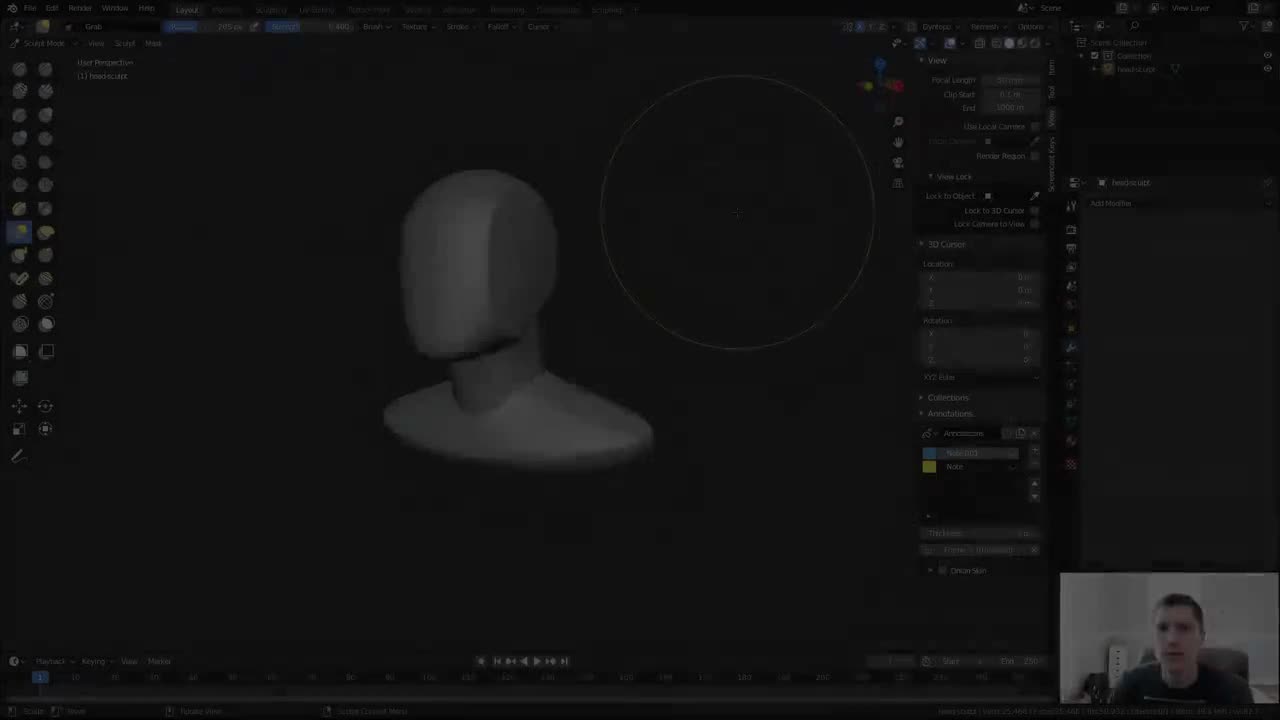1280x720 pixels.
Task: Toggle the Onion Skin checkbox
Action: click(942, 570)
